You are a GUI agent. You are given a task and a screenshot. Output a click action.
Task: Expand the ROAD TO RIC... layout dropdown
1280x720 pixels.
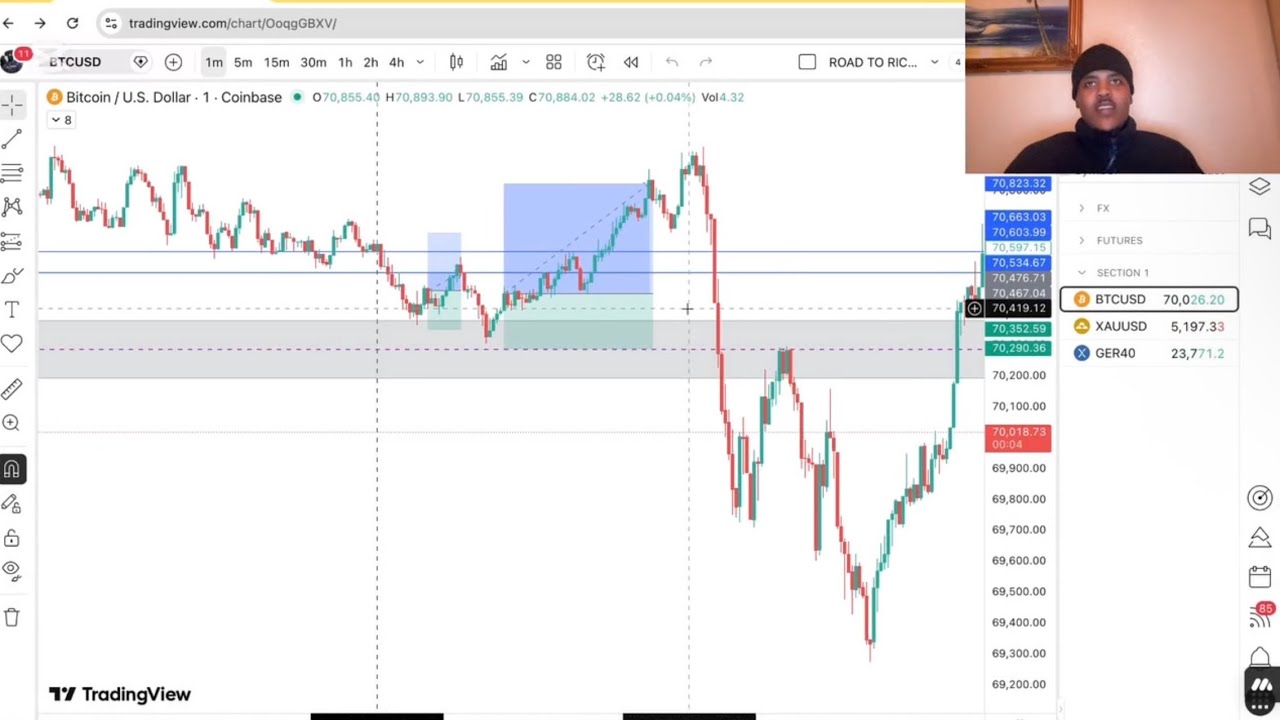click(x=934, y=62)
